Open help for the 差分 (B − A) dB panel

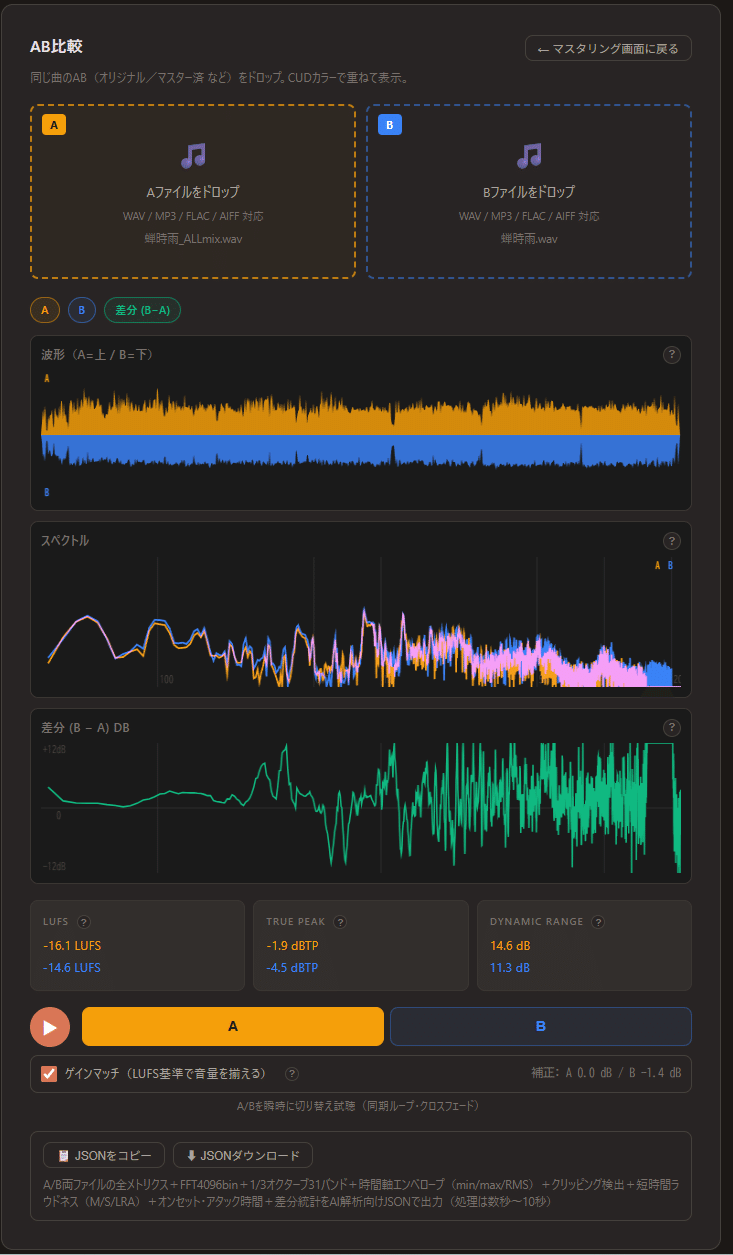pyautogui.click(x=672, y=728)
